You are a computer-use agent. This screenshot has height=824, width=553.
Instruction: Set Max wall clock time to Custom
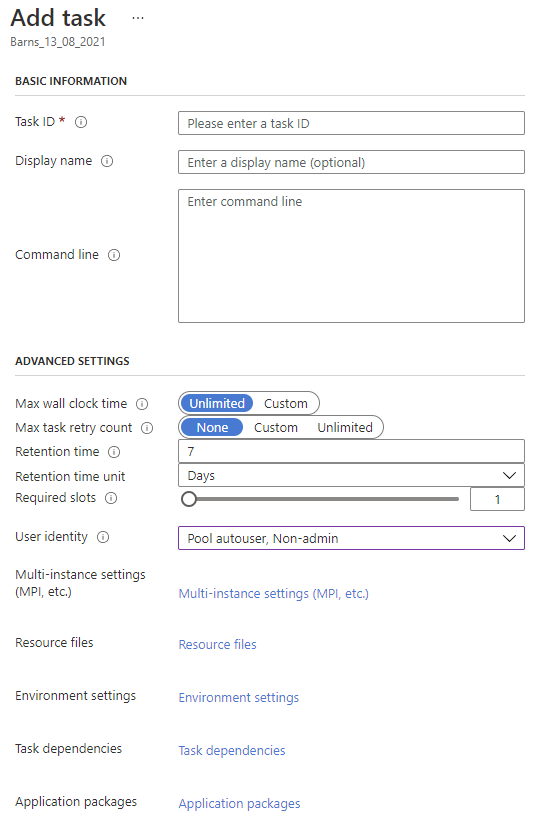click(x=285, y=404)
